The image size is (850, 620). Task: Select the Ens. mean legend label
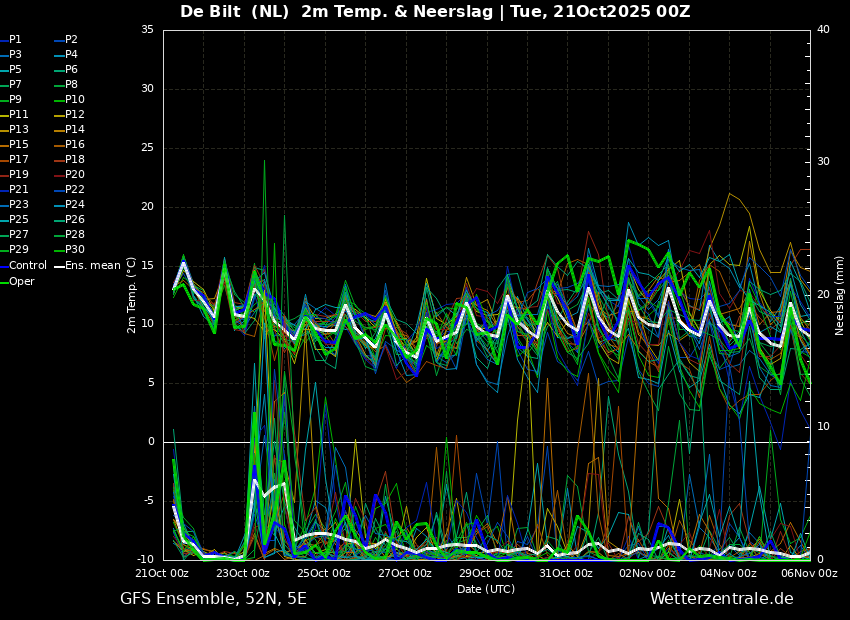coord(93,266)
